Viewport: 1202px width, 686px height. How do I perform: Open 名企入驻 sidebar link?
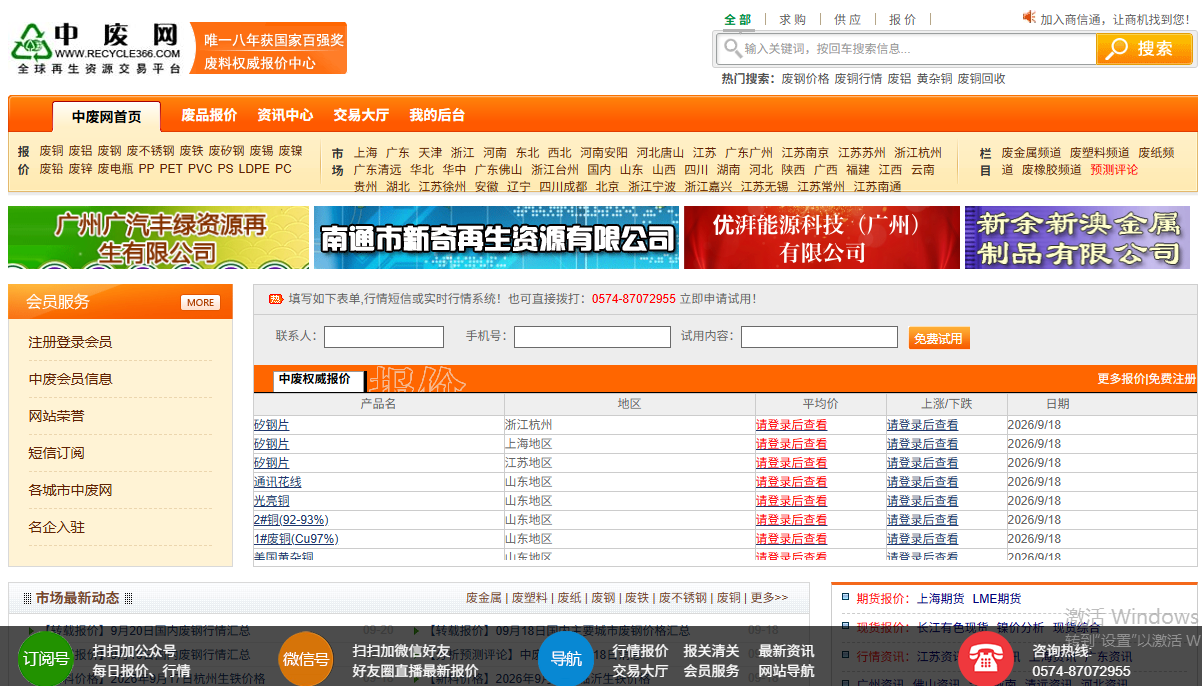pyautogui.click(x=56, y=527)
